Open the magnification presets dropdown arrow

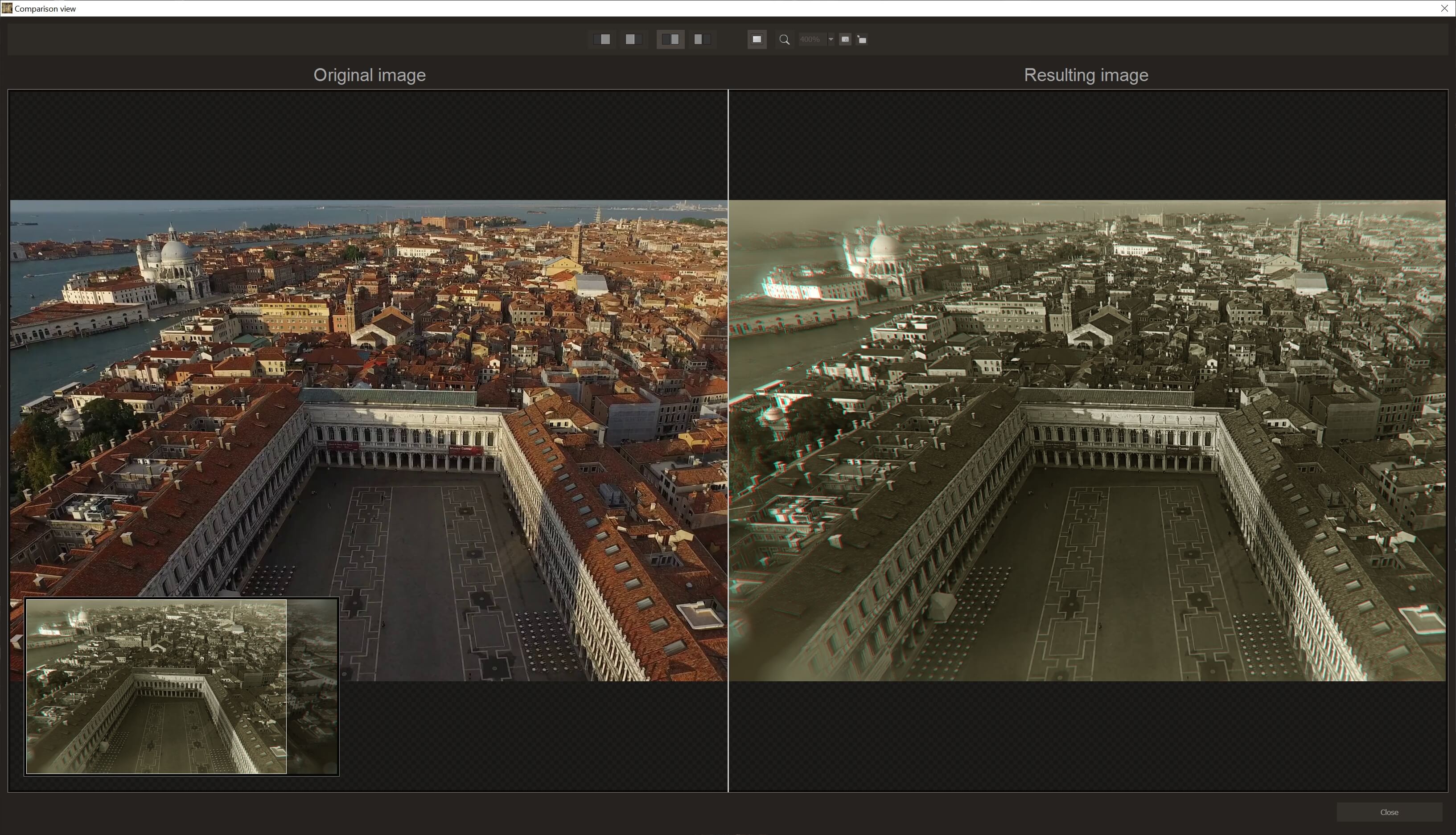coord(830,39)
